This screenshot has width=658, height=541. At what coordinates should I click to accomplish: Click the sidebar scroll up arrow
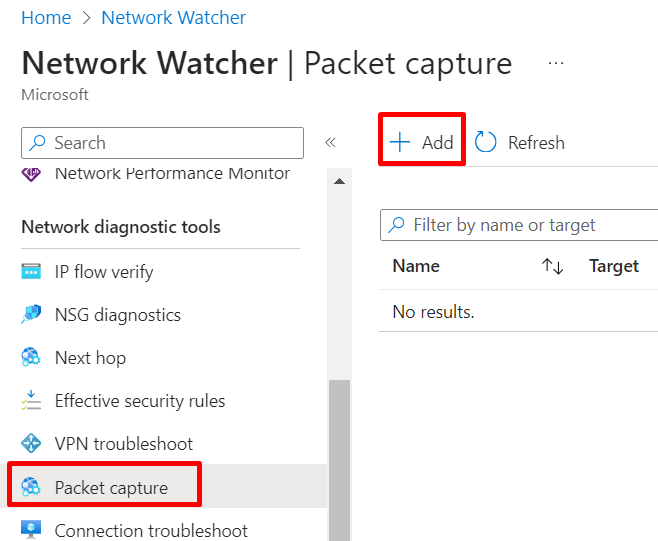coord(339,181)
